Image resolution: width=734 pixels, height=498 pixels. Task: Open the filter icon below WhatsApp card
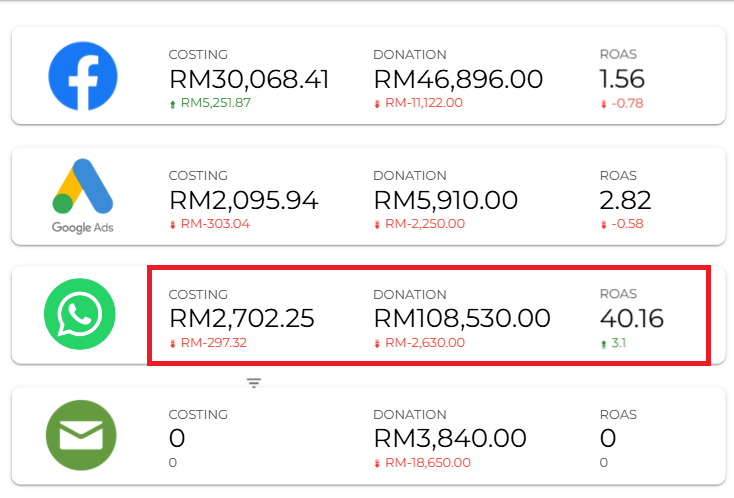click(254, 383)
